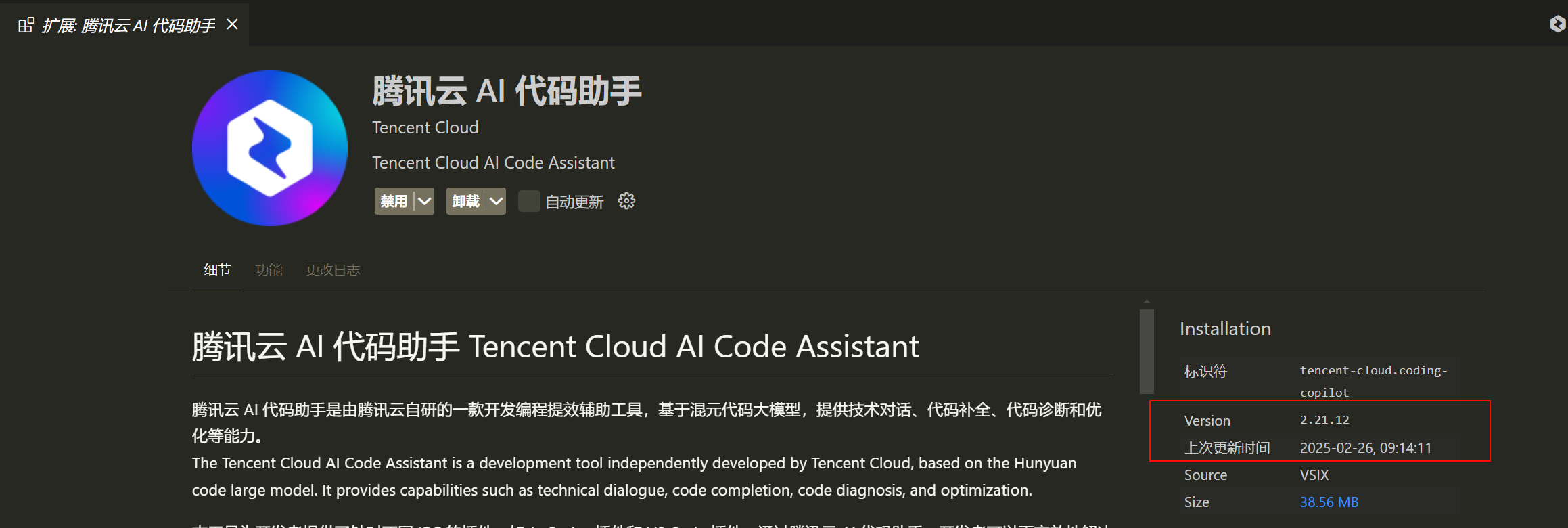Click the Size label

pyautogui.click(x=1197, y=502)
